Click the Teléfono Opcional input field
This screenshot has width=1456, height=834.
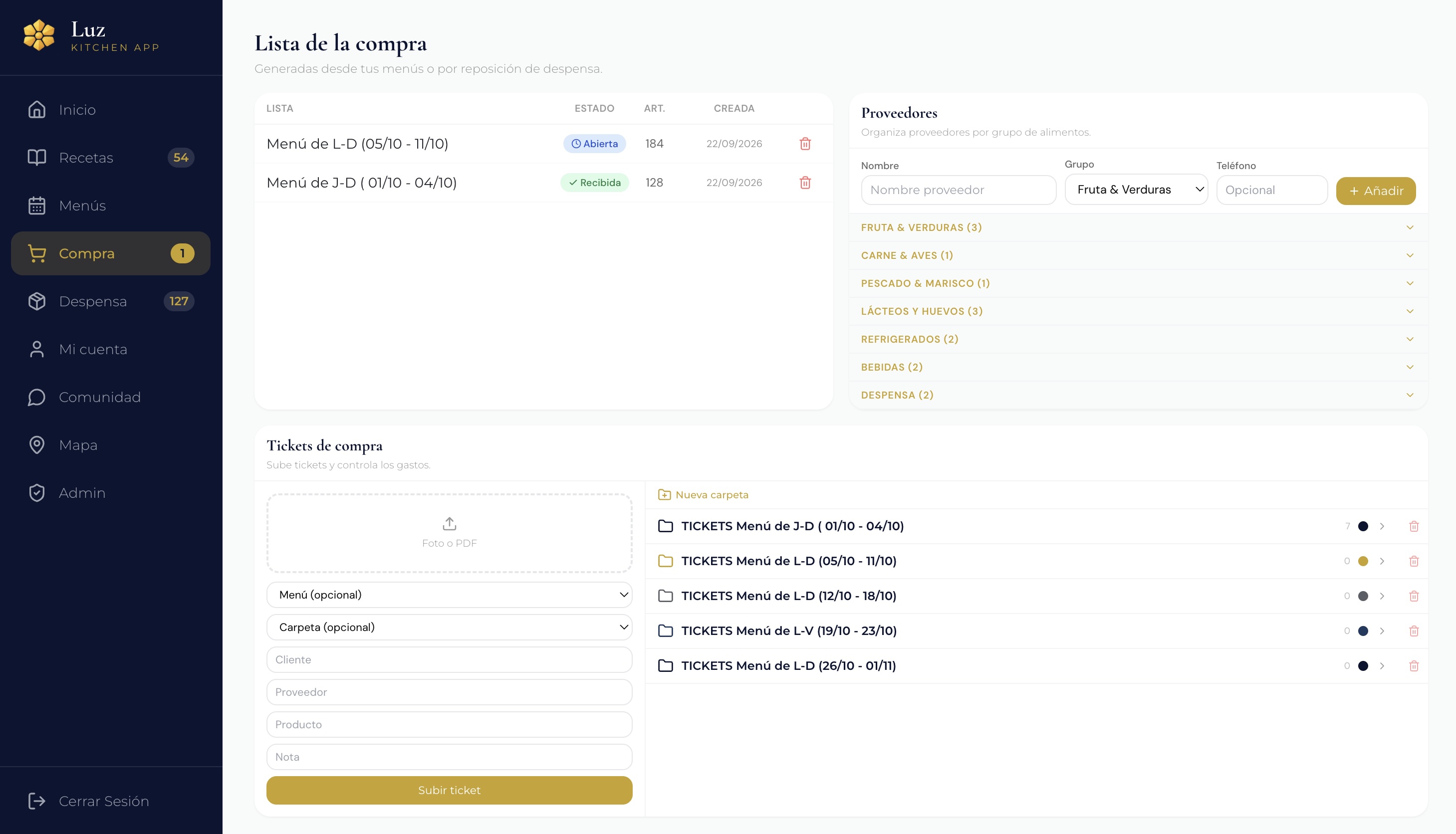pyautogui.click(x=1272, y=190)
